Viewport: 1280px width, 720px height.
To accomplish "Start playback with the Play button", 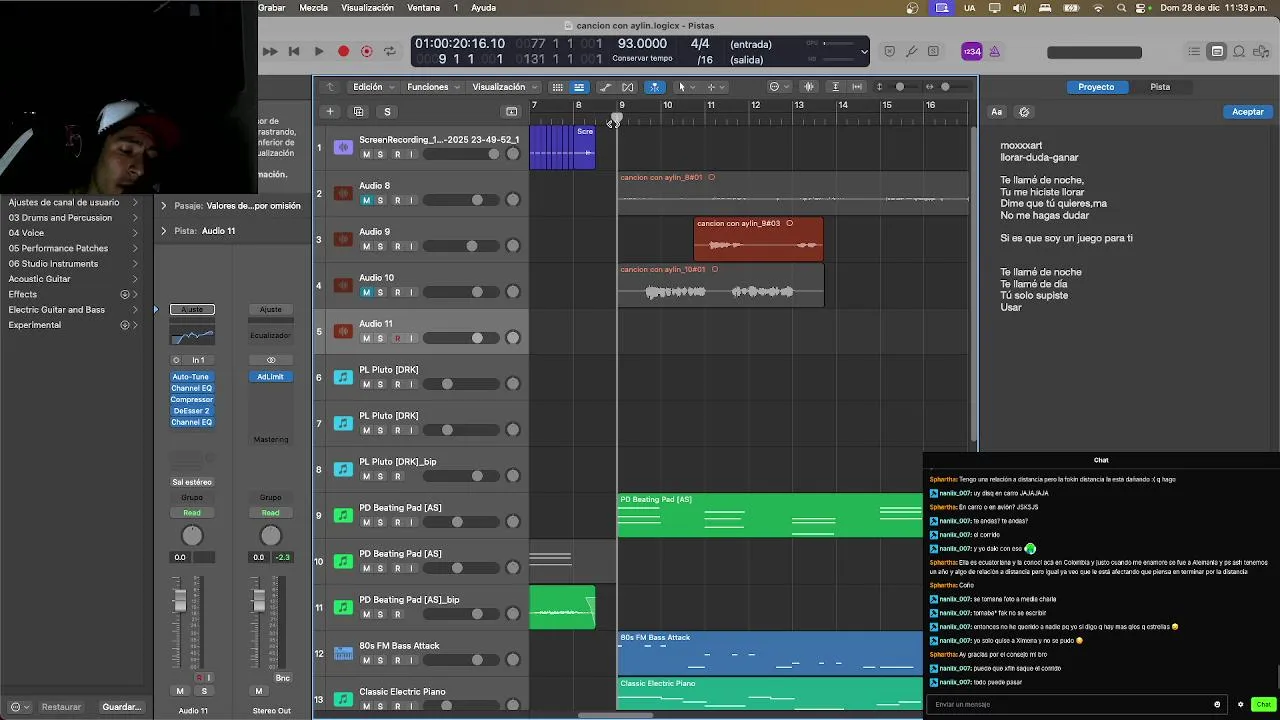I will (318, 51).
